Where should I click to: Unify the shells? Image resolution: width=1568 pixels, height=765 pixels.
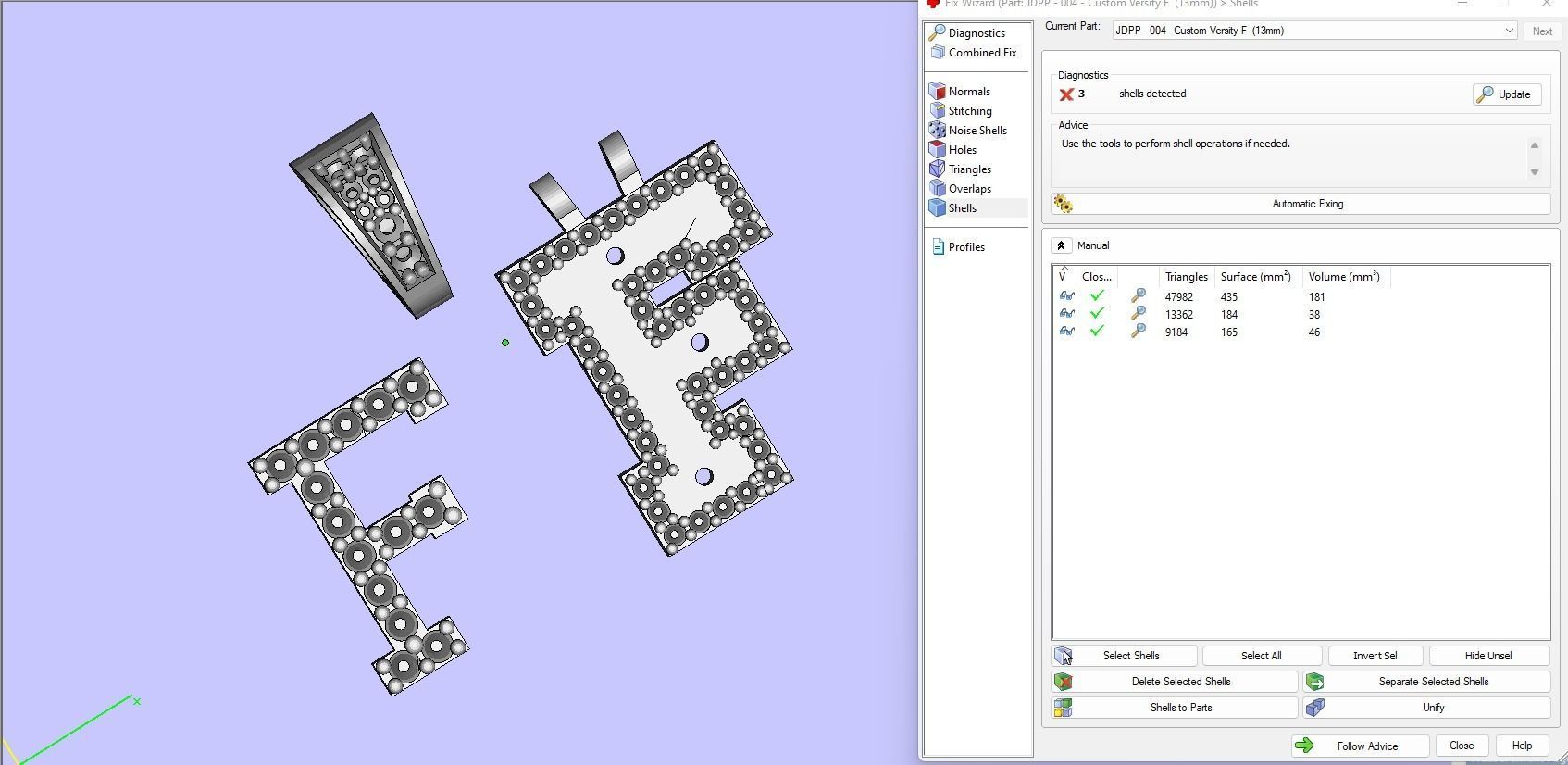(1426, 708)
